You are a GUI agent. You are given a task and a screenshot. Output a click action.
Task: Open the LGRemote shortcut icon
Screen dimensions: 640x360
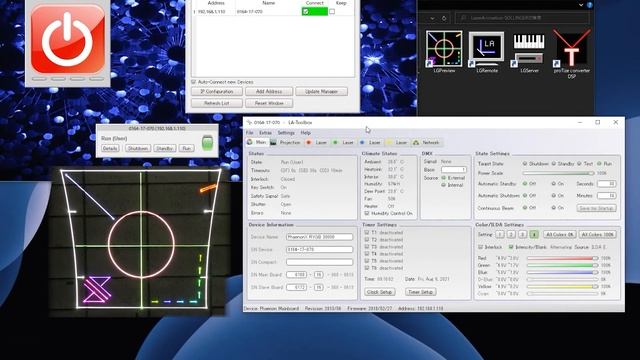click(x=487, y=49)
